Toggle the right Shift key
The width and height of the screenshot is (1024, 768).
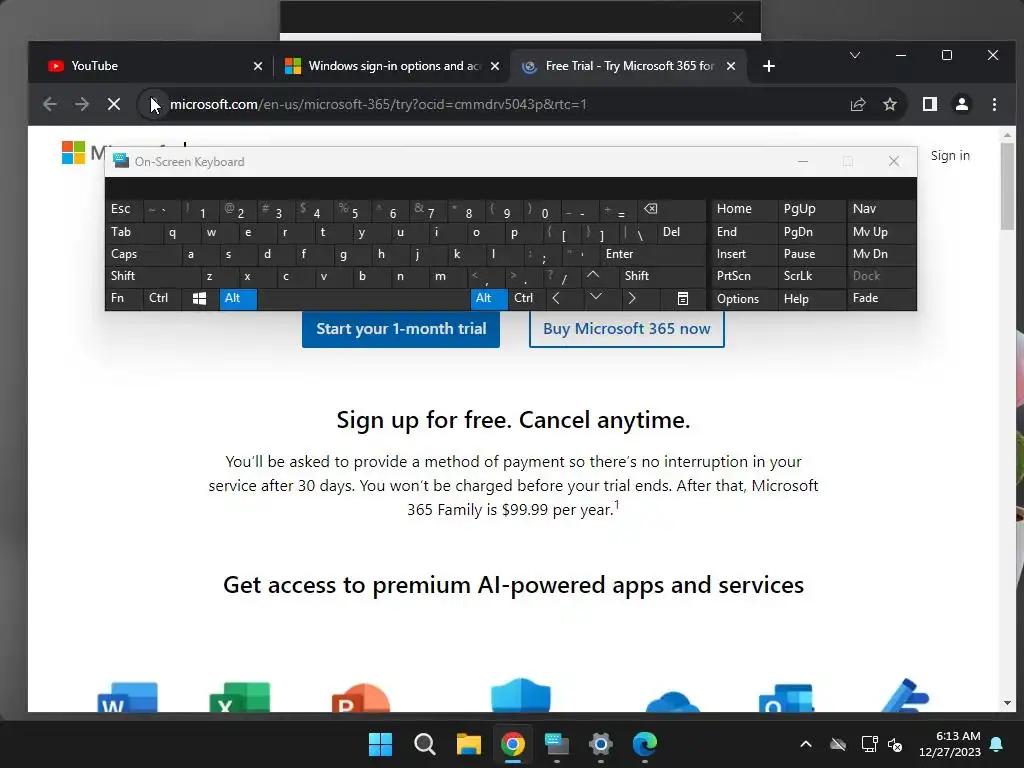click(x=662, y=276)
